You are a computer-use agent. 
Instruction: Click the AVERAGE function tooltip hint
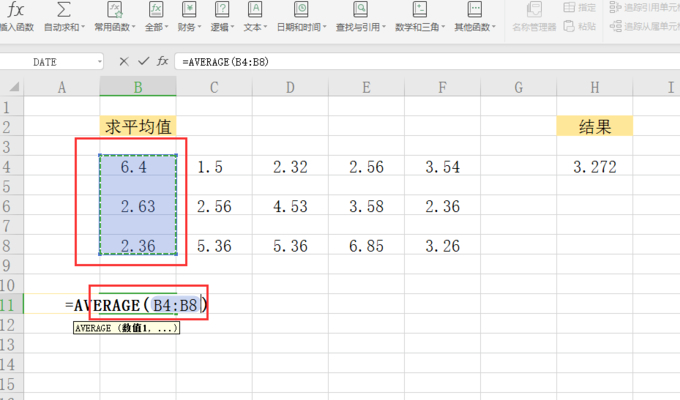coord(126,328)
